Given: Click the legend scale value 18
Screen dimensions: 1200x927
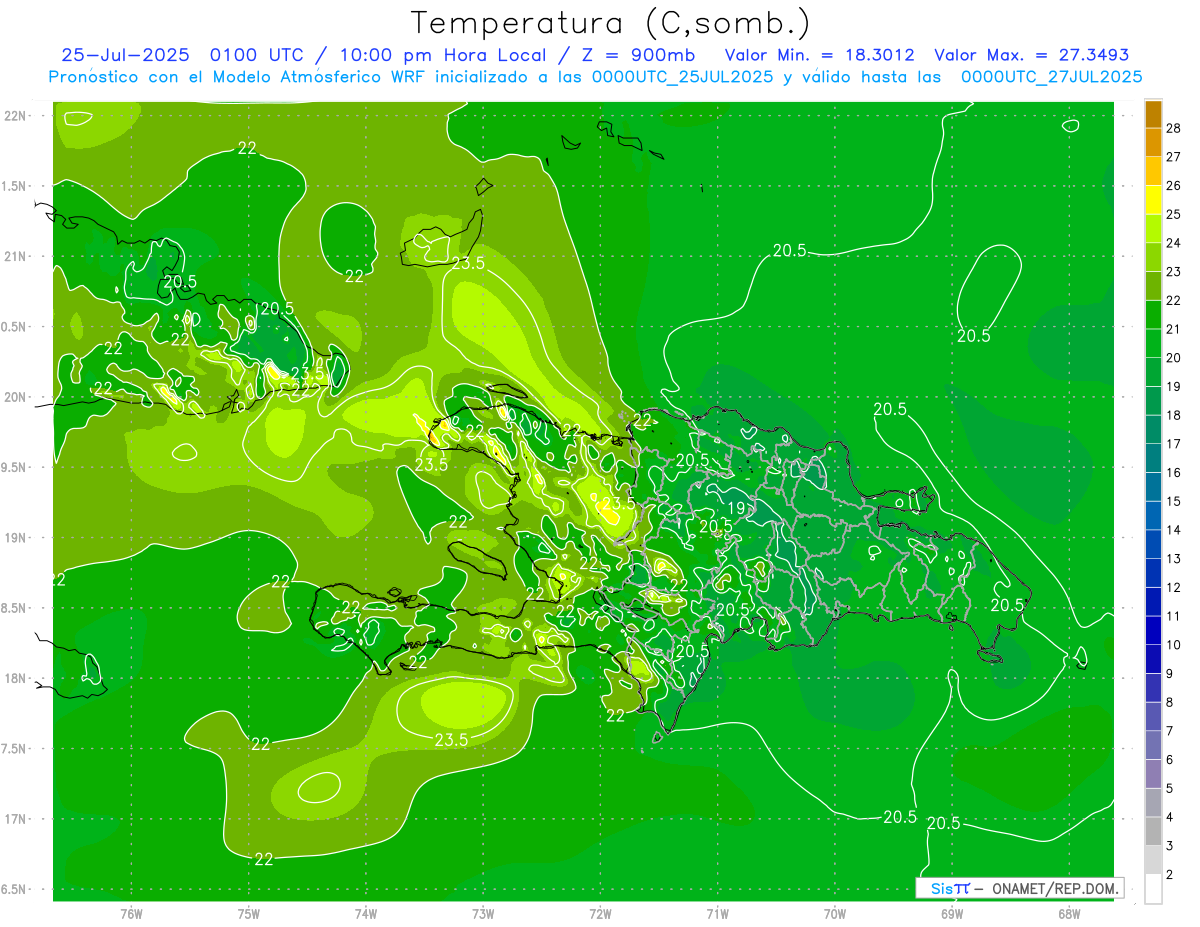Looking at the screenshot, I should pyautogui.click(x=1174, y=415).
